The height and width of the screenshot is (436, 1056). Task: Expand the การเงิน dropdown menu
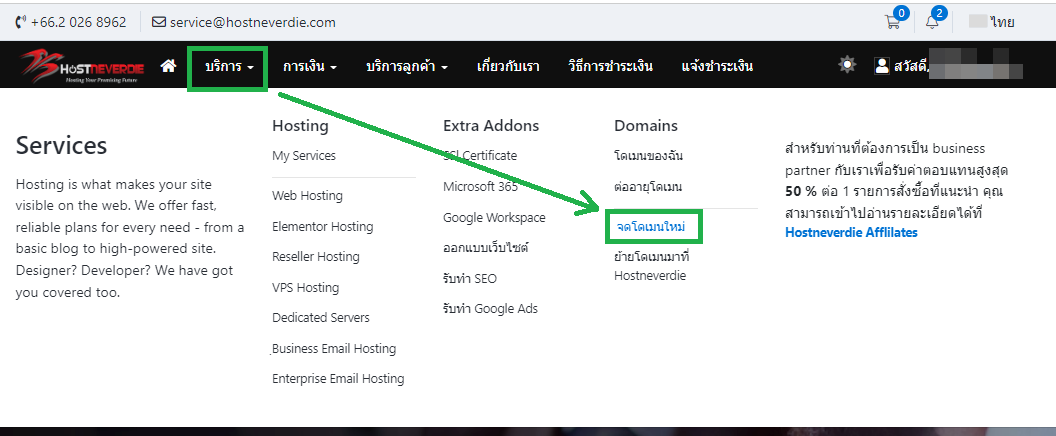click(x=309, y=67)
